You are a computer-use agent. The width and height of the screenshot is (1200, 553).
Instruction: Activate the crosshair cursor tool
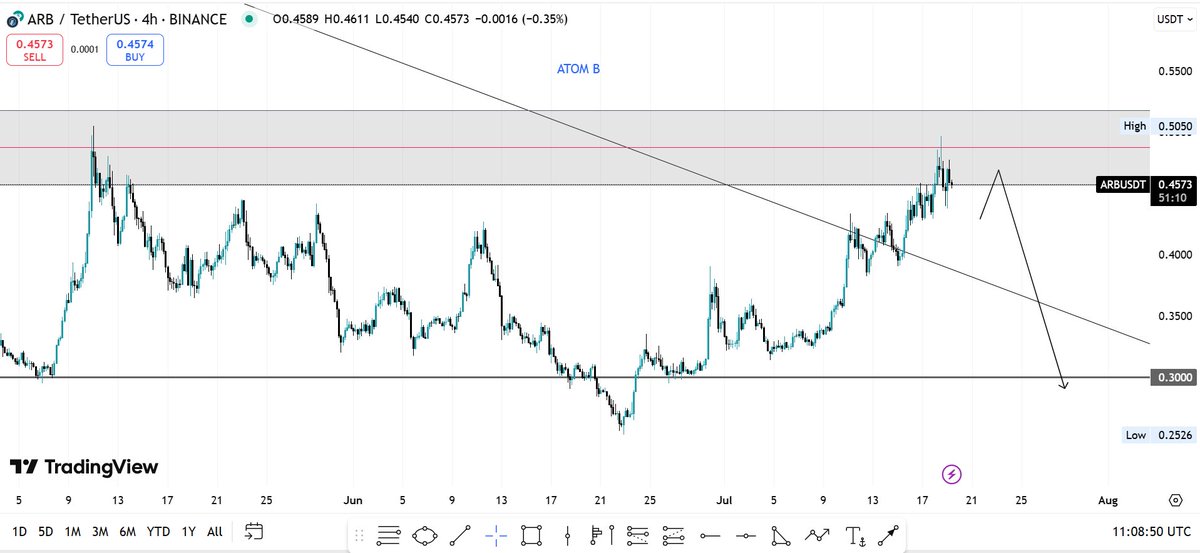point(496,535)
